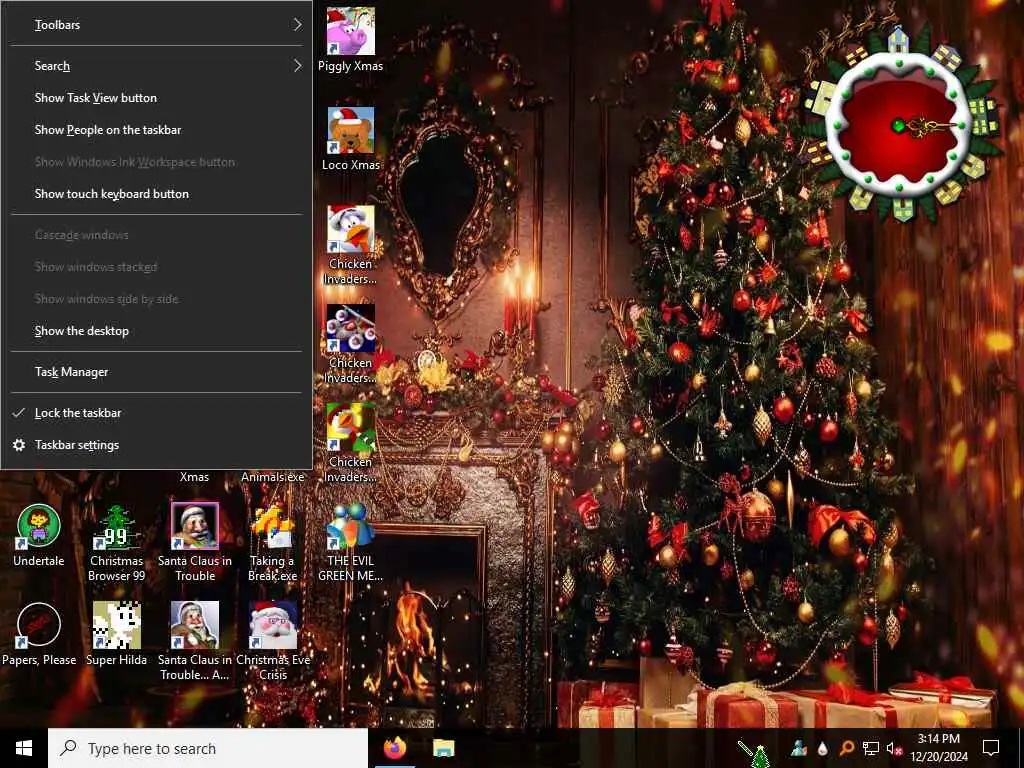Click the Windows Start button
Image resolution: width=1024 pixels, height=768 pixels.
click(24, 748)
